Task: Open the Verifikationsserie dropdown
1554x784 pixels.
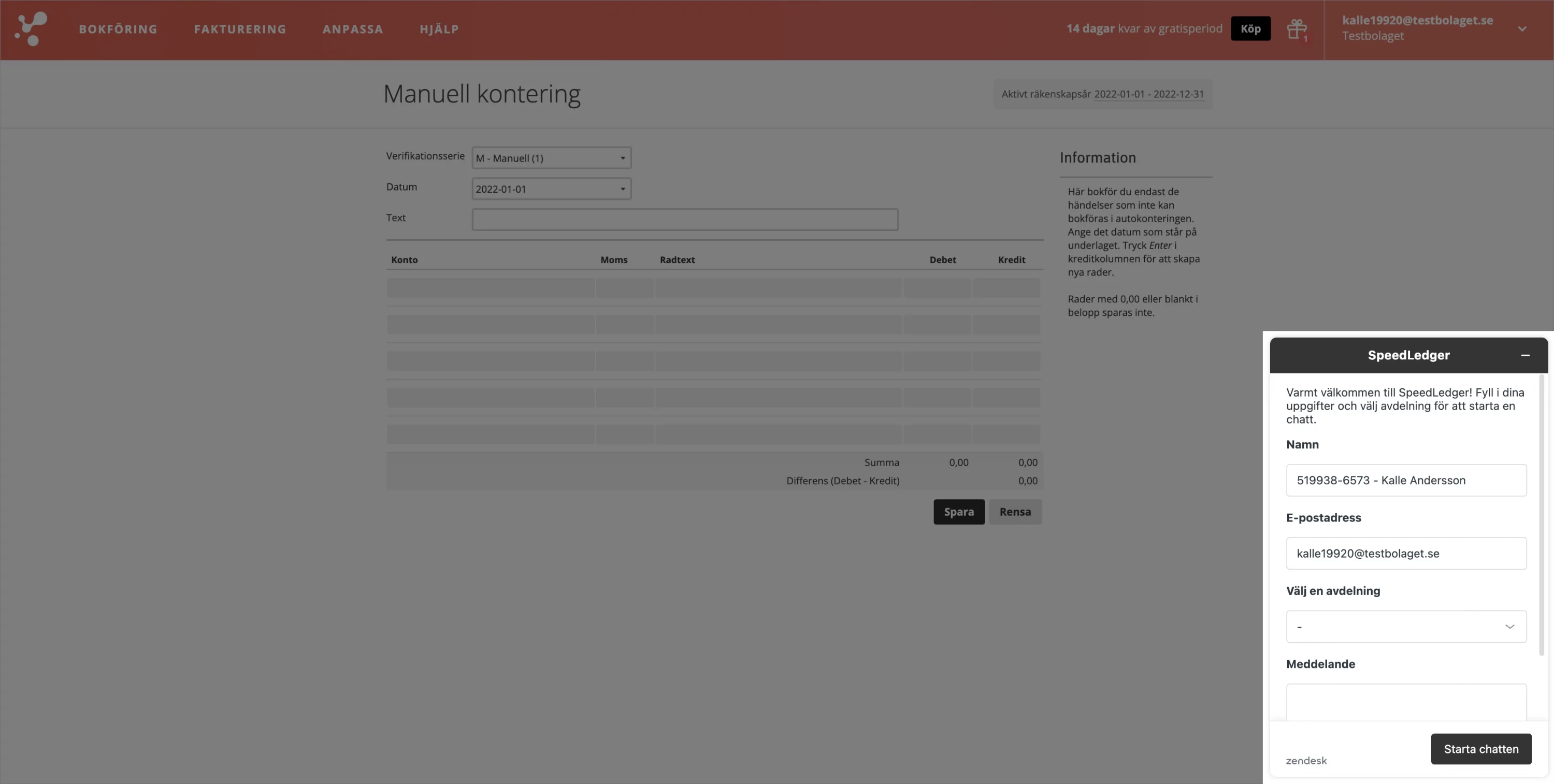Action: (551, 158)
